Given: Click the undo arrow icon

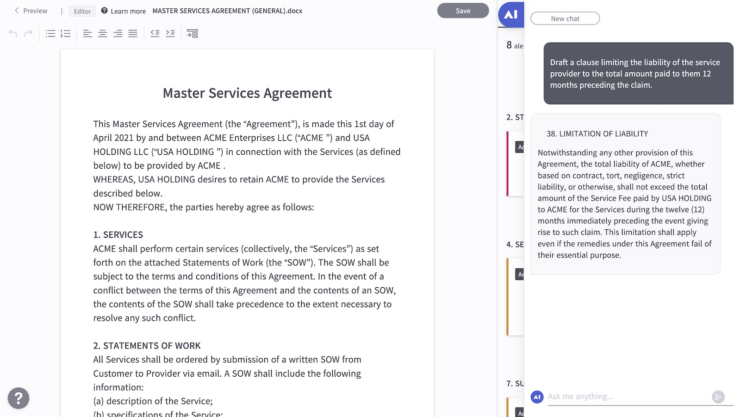Looking at the screenshot, I should [13, 34].
